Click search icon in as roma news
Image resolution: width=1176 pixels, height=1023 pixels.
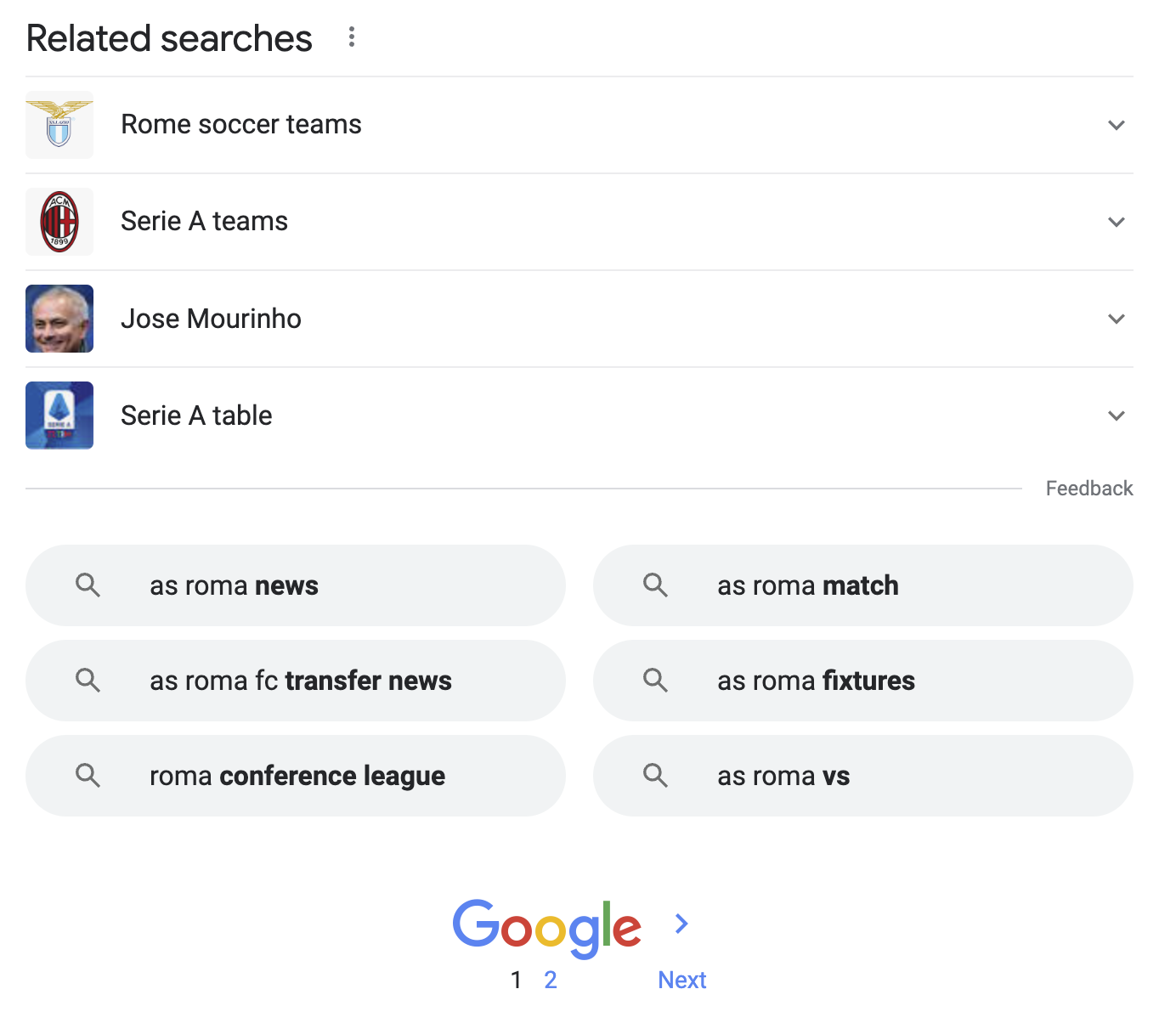pyautogui.click(x=88, y=585)
